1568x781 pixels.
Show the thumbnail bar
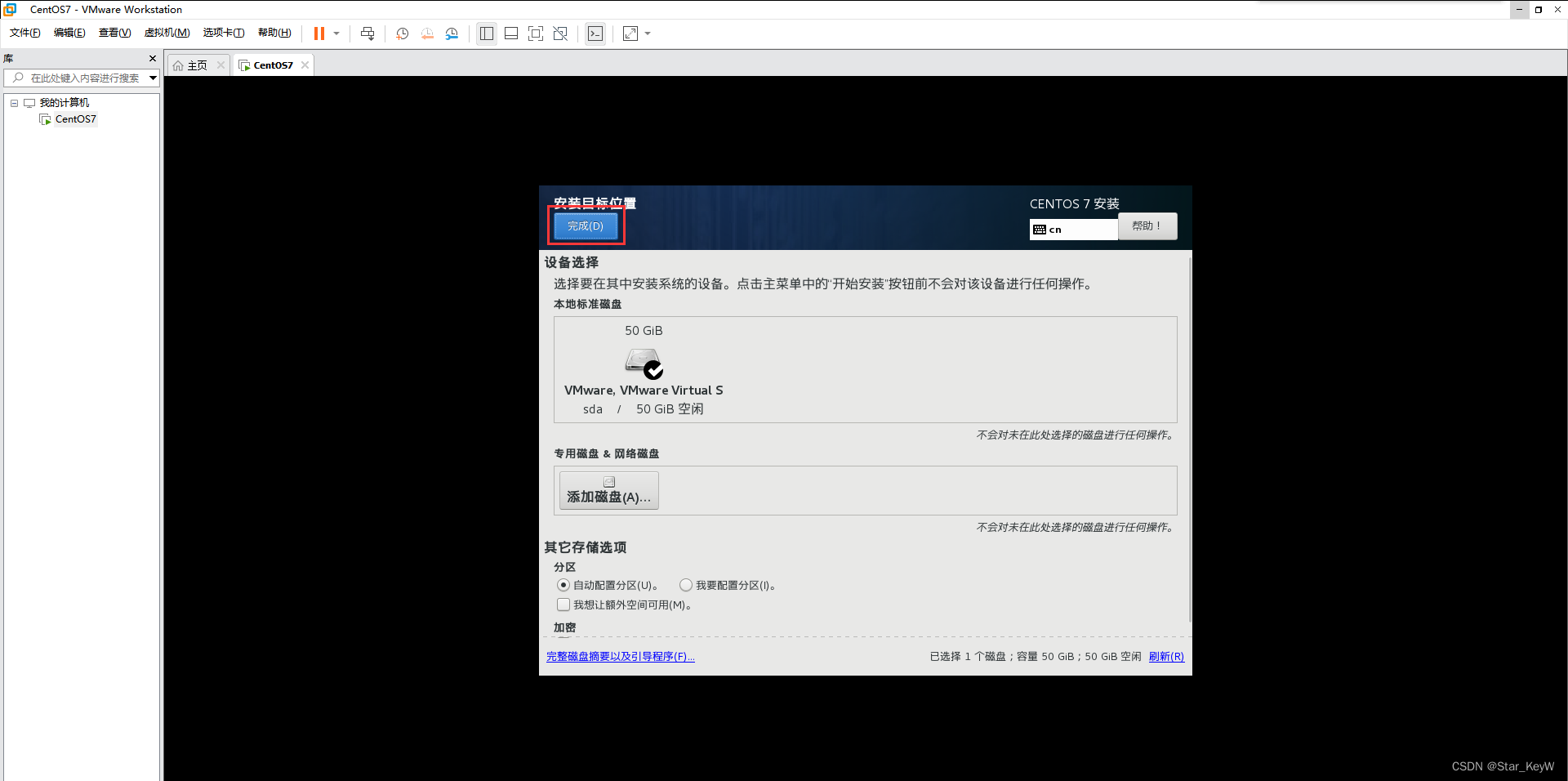[x=510, y=33]
